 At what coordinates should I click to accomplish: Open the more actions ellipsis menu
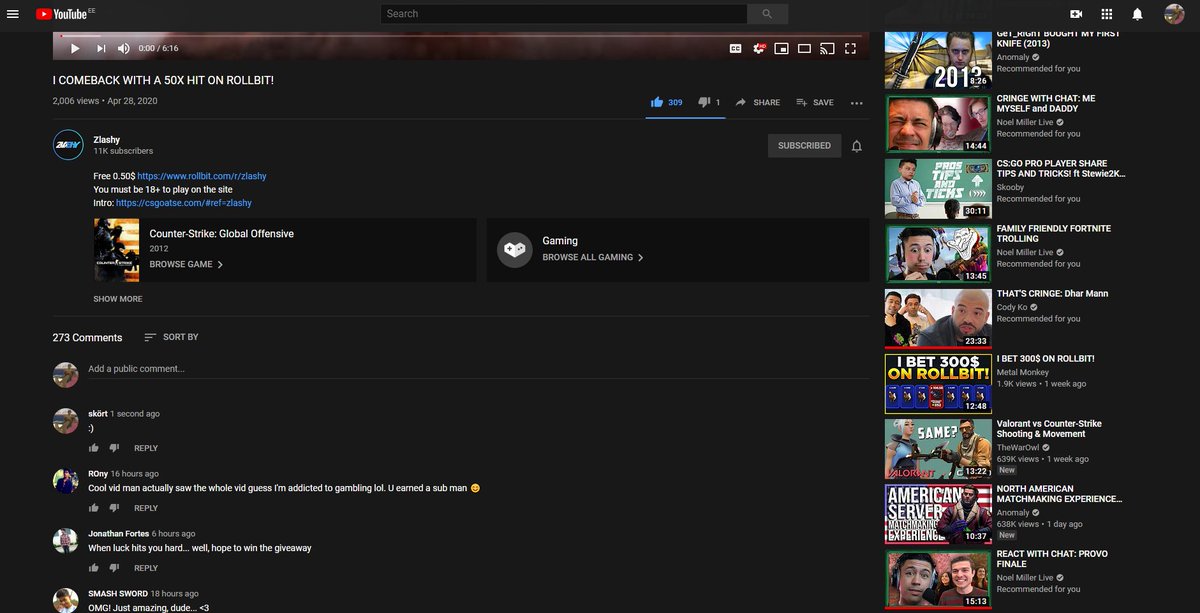(856, 102)
